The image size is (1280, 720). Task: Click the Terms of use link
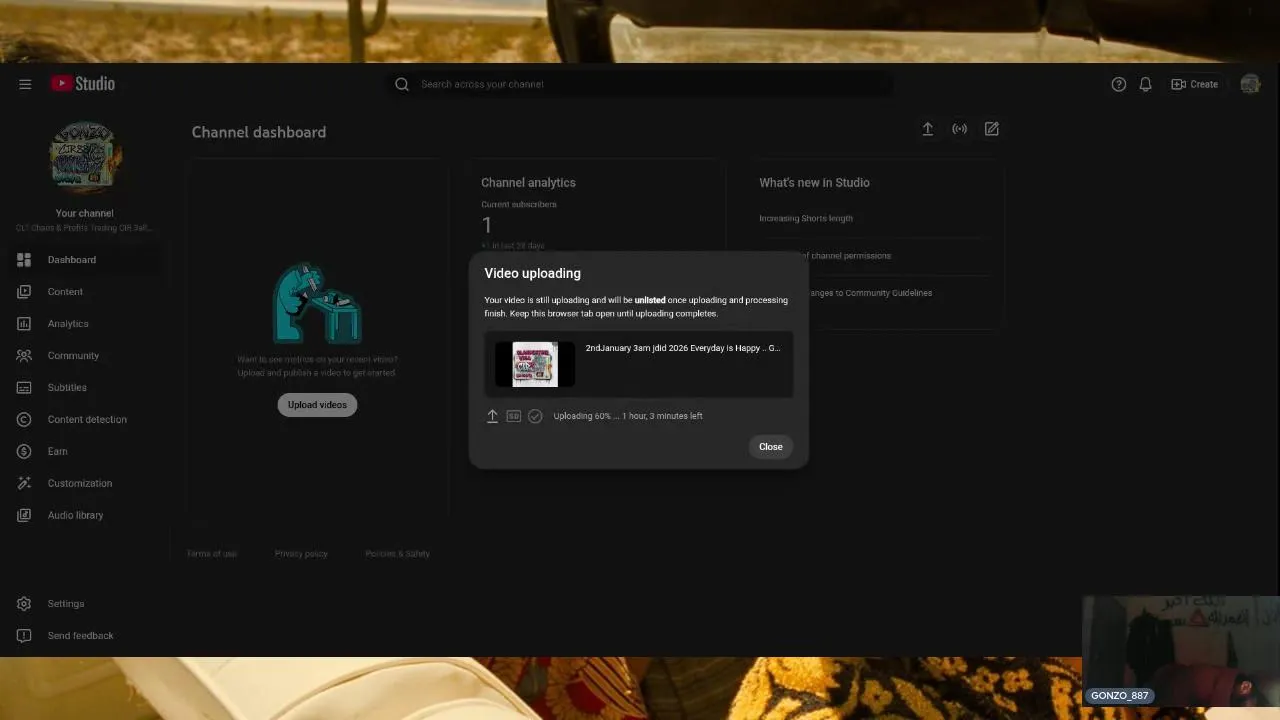[212, 554]
